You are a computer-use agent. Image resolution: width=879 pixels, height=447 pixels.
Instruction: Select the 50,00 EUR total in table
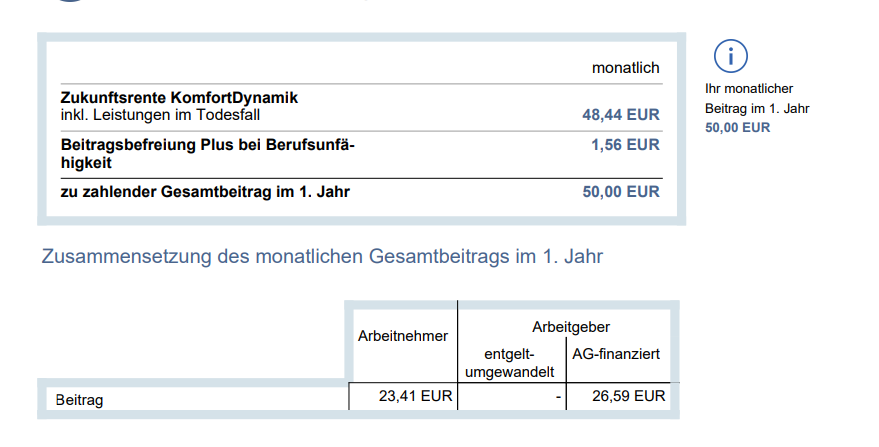621,191
